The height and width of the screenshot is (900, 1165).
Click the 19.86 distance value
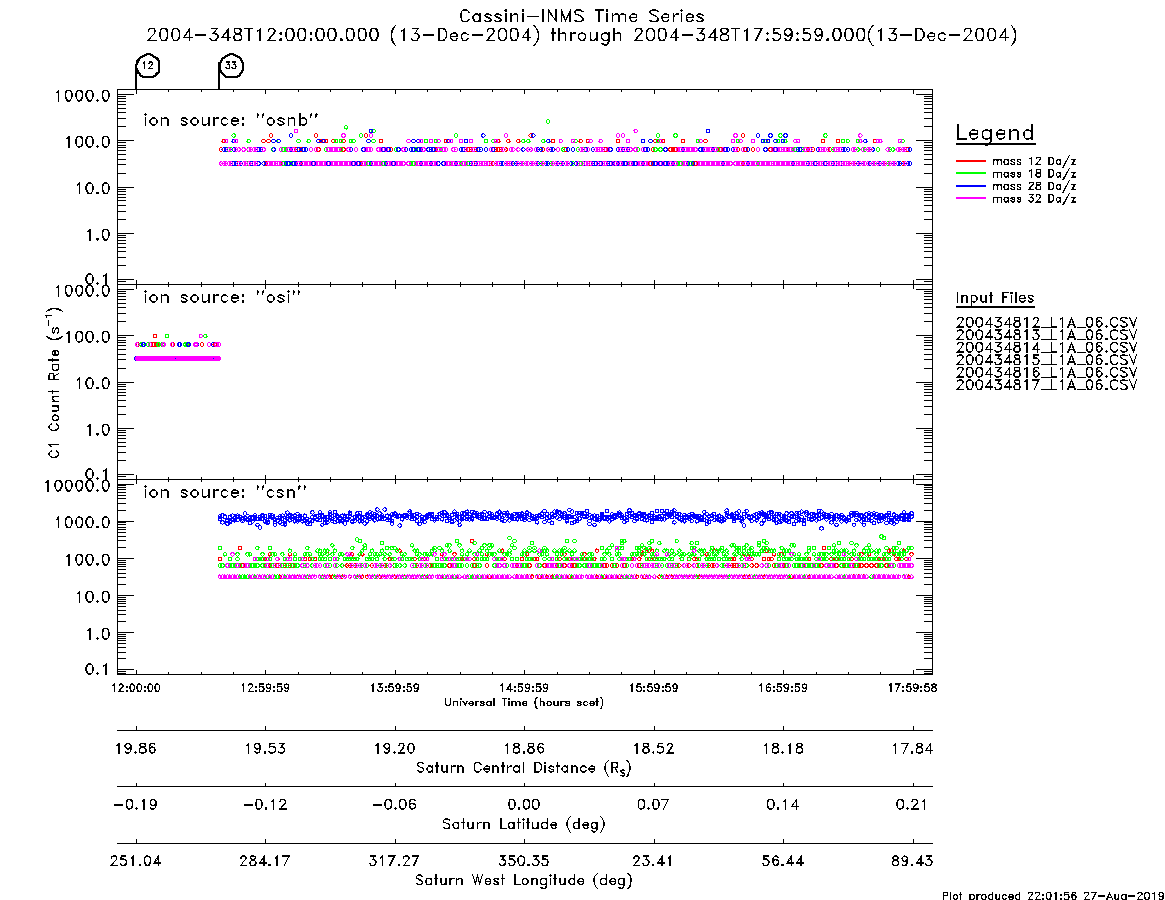[136, 748]
